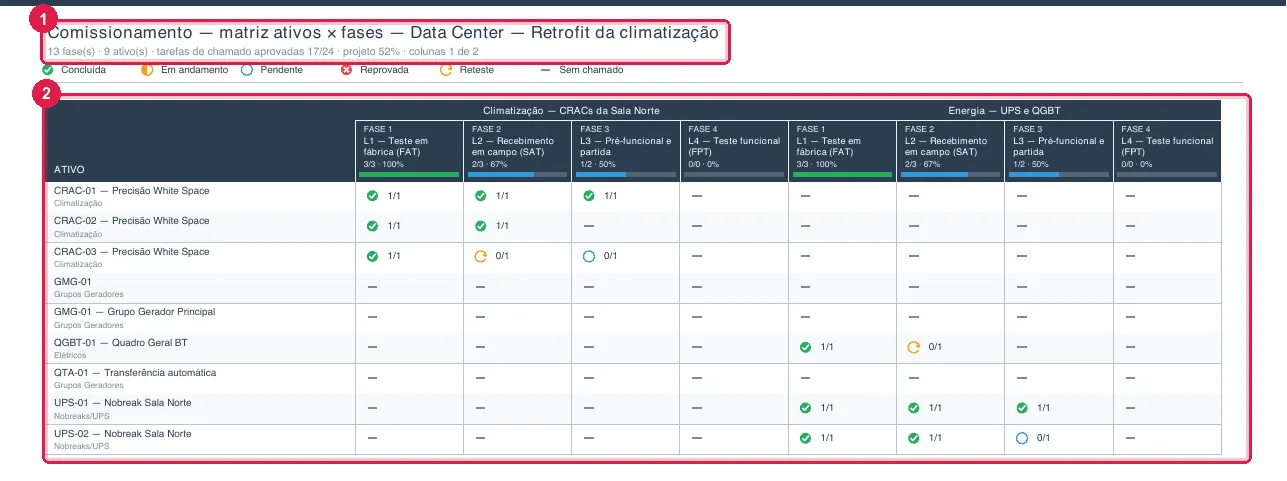Click Energia FASE 1 green progress bar

click(841, 174)
